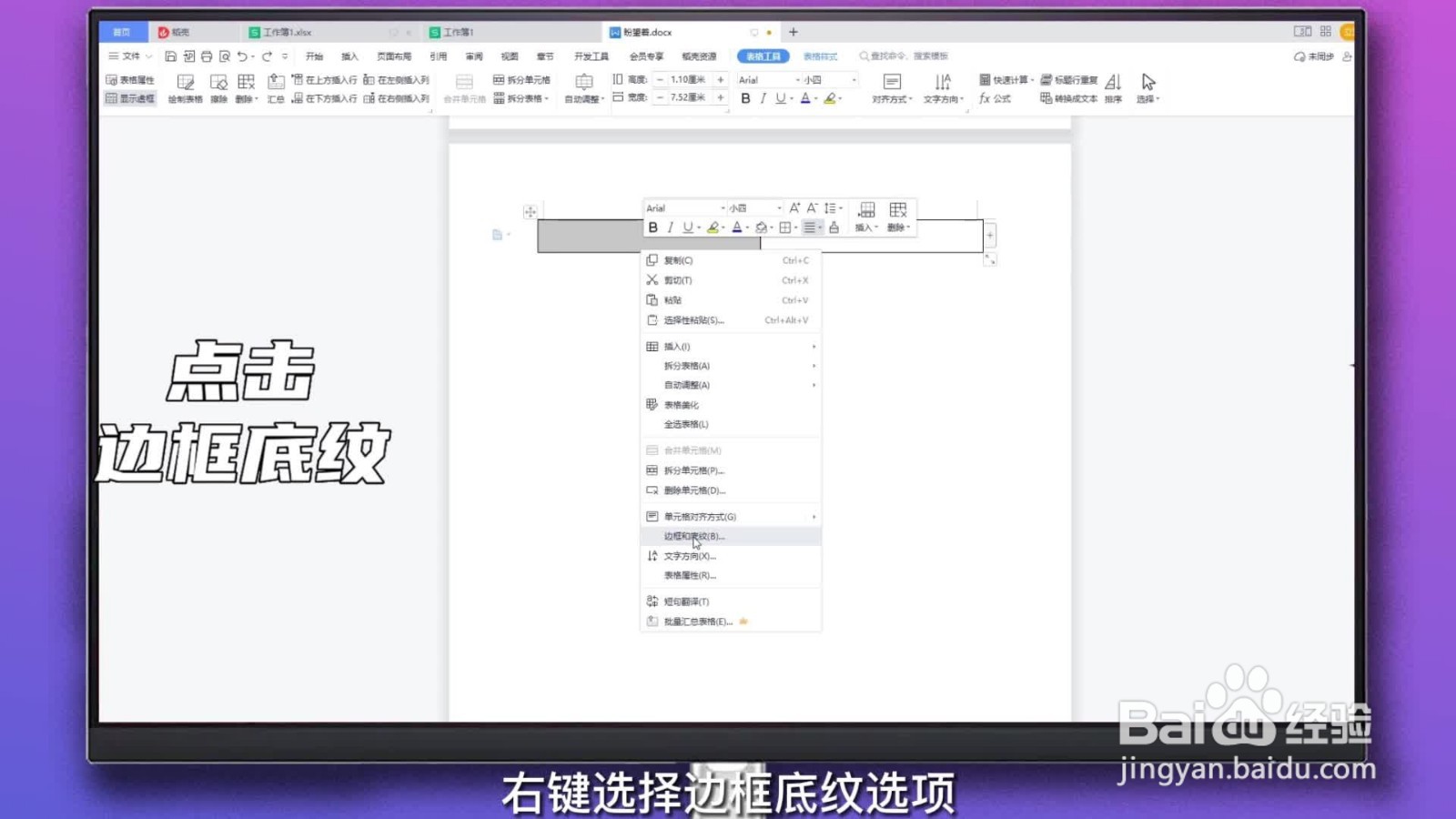Switch to the 表格样式 ribbon tab
This screenshot has height=819, width=1456.
(822, 56)
